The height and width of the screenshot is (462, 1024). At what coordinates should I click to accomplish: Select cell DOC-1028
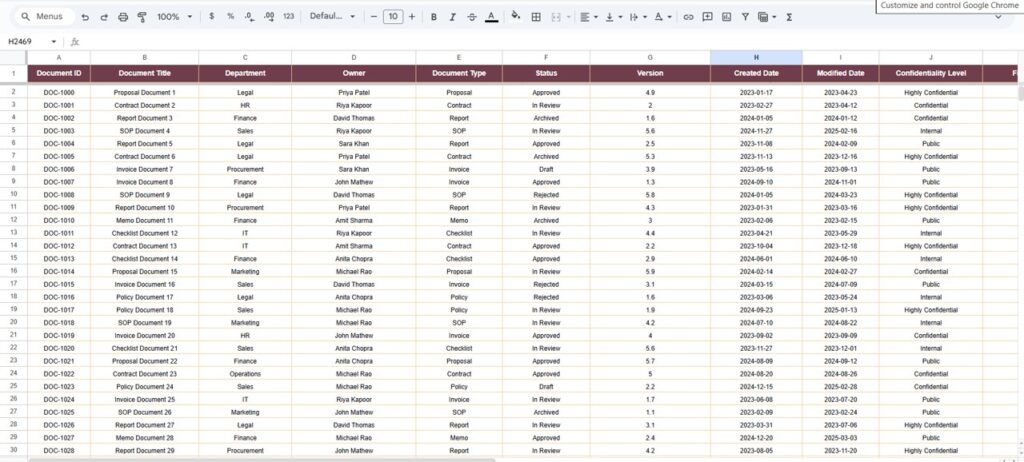pyautogui.click(x=59, y=451)
